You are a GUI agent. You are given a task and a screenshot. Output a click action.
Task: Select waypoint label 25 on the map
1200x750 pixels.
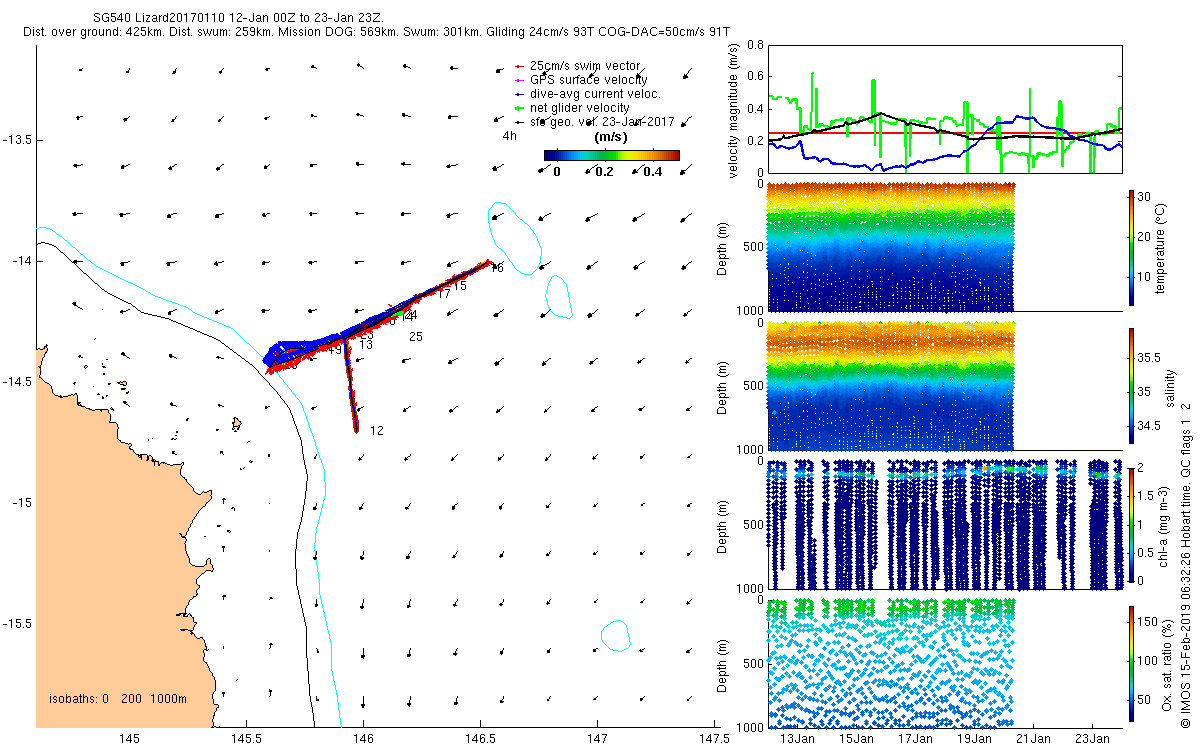pos(415,337)
